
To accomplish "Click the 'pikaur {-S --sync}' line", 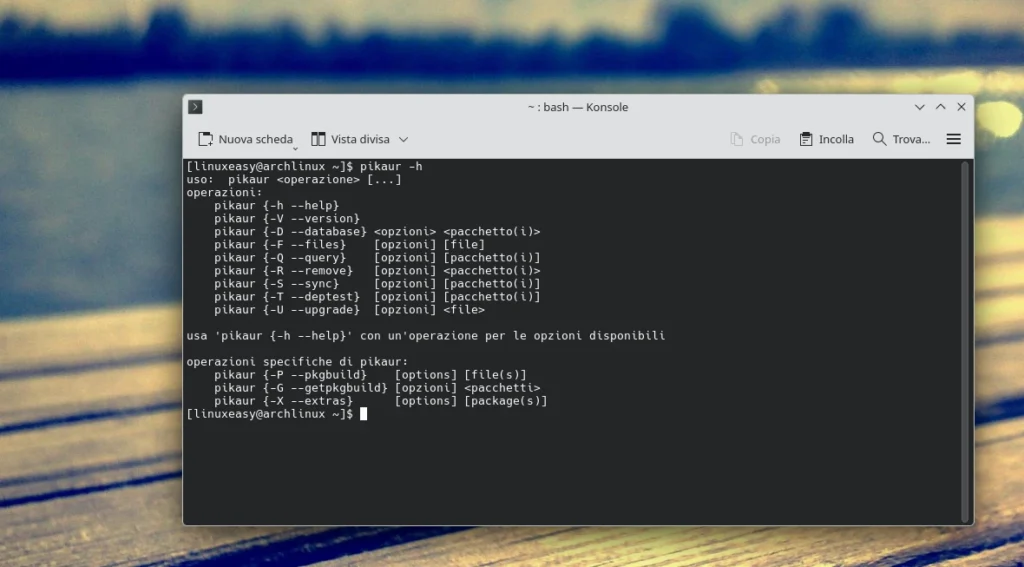I will tap(377, 284).
